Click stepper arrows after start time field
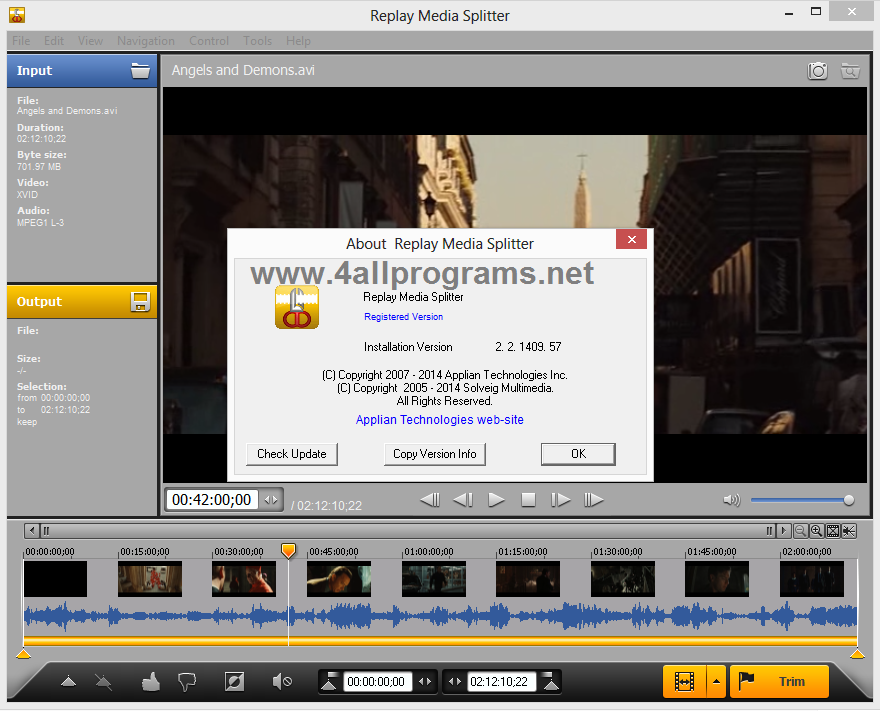Screen dimensions: 880x711 (x=425, y=682)
